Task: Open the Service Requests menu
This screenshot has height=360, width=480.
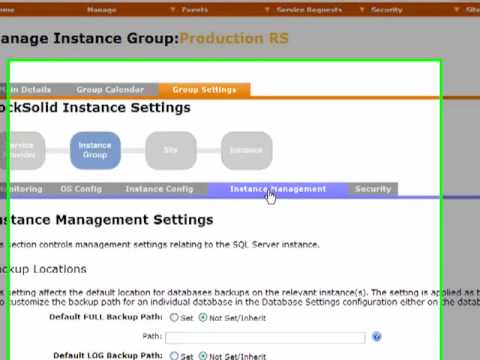Action: (x=309, y=10)
